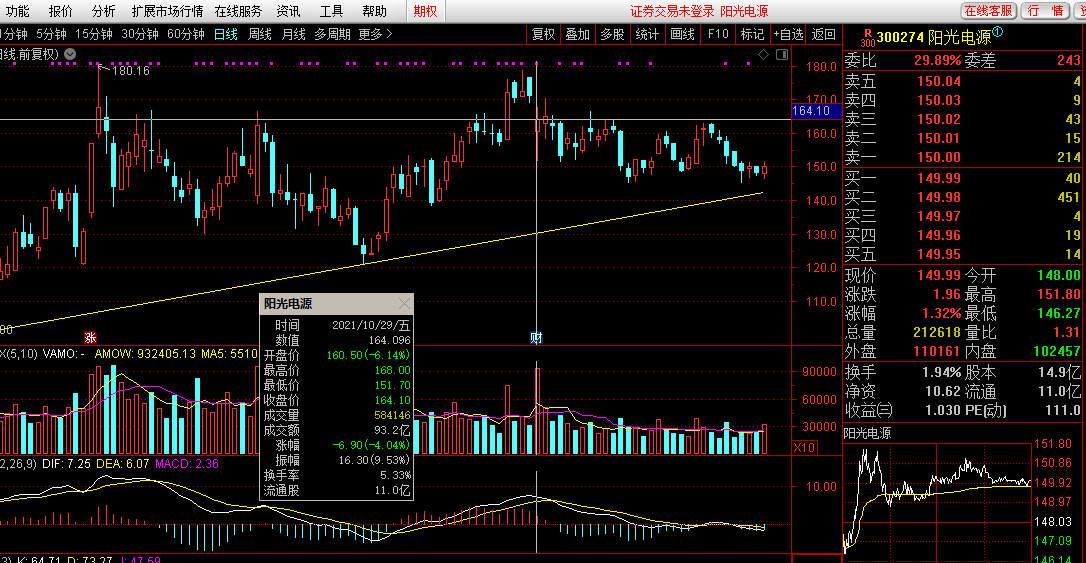
Task: Select the 卖一 150.00 order row
Action: pyautogui.click(x=963, y=157)
